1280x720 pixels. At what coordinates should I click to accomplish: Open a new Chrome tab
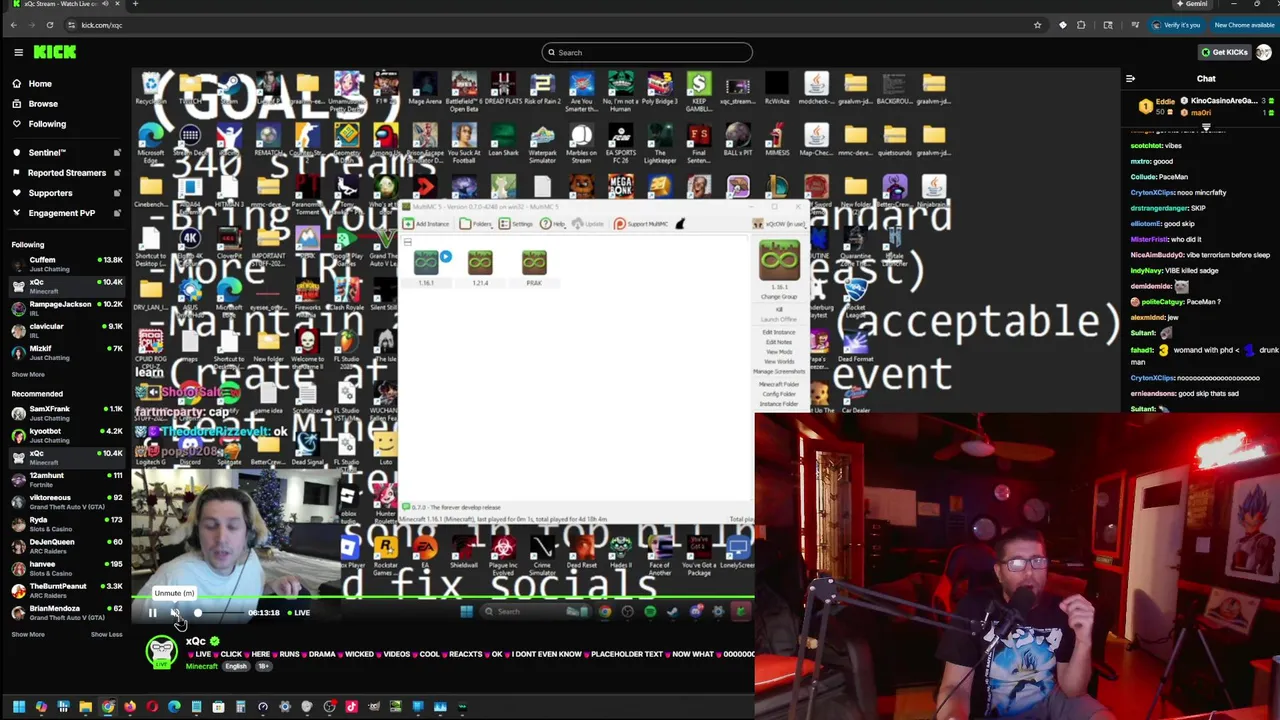click(135, 4)
